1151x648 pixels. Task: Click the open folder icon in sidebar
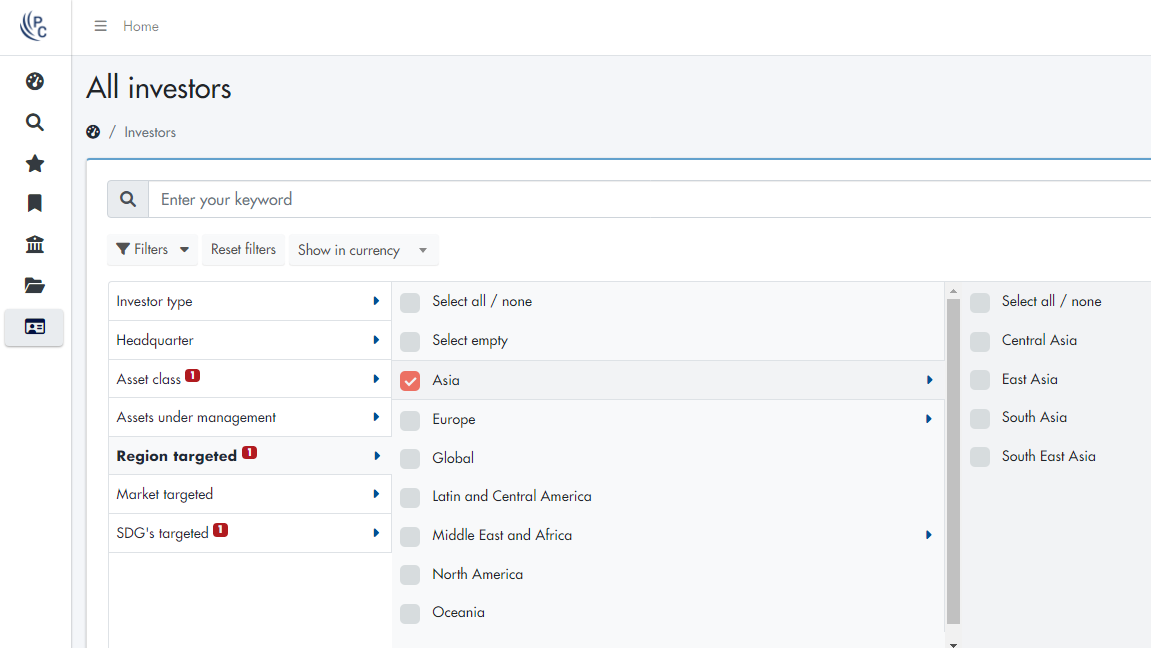34,285
